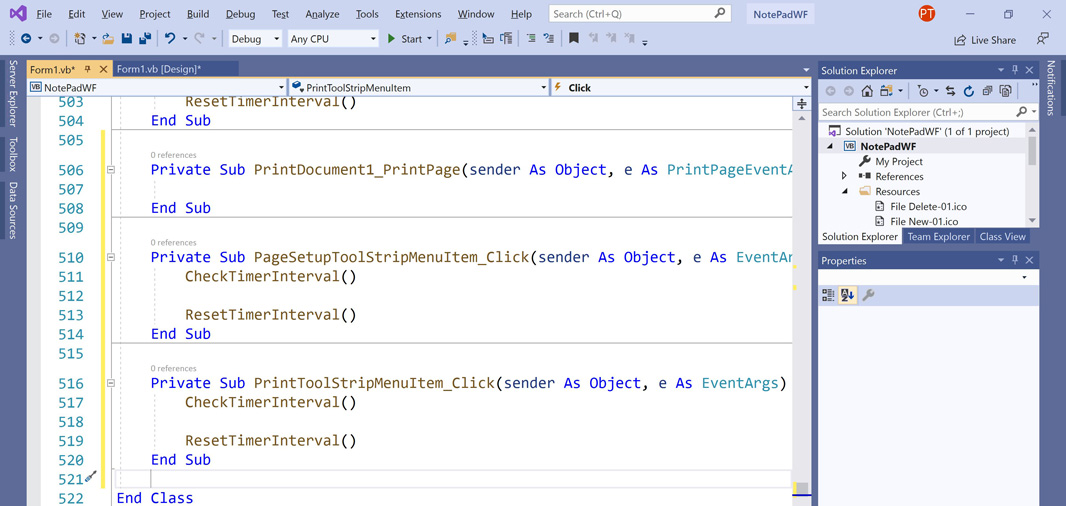The height and width of the screenshot is (506, 1066).
Task: Switch to the Team Explorer tab
Action: 939,237
